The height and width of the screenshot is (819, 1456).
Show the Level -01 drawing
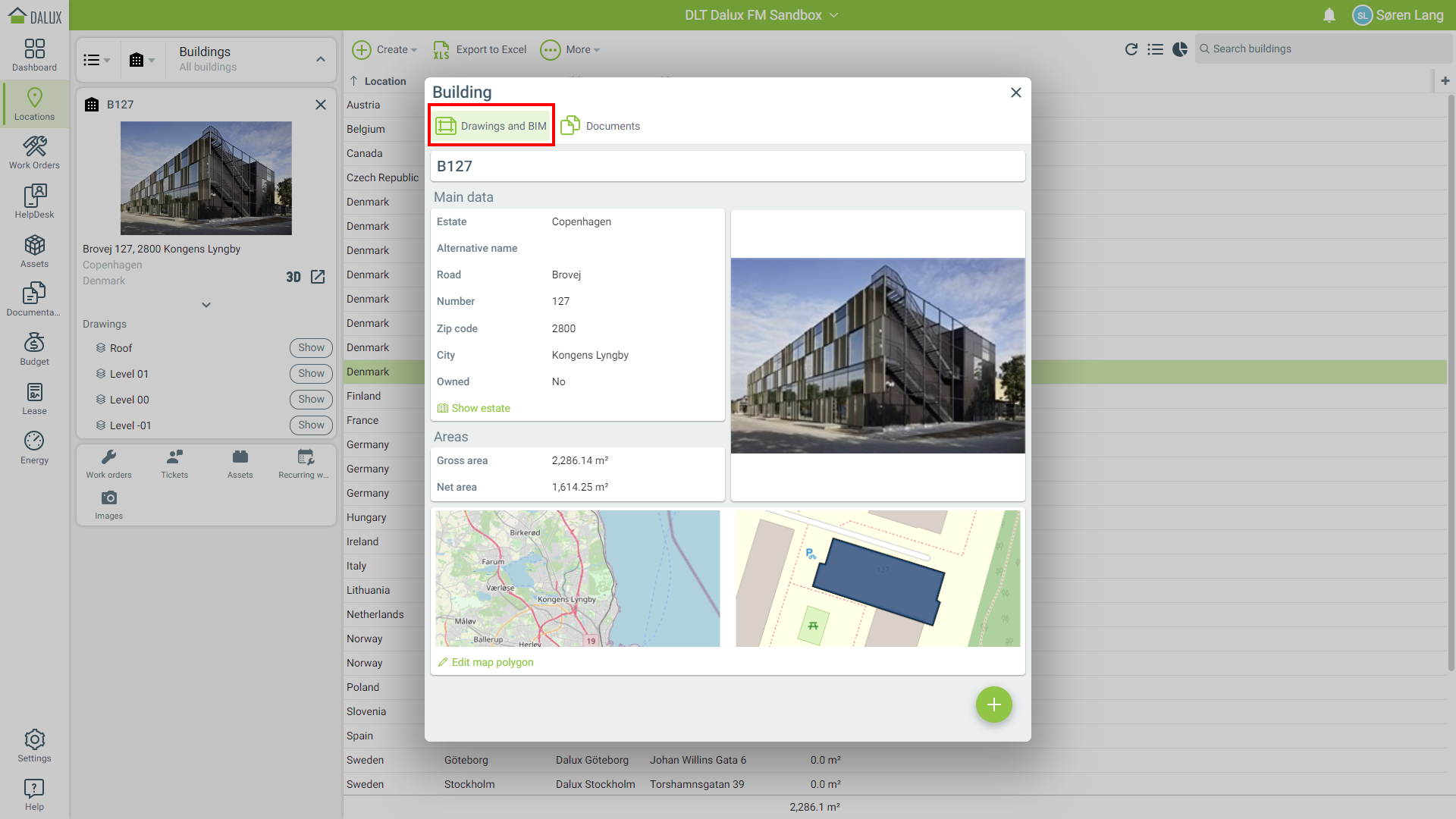311,425
